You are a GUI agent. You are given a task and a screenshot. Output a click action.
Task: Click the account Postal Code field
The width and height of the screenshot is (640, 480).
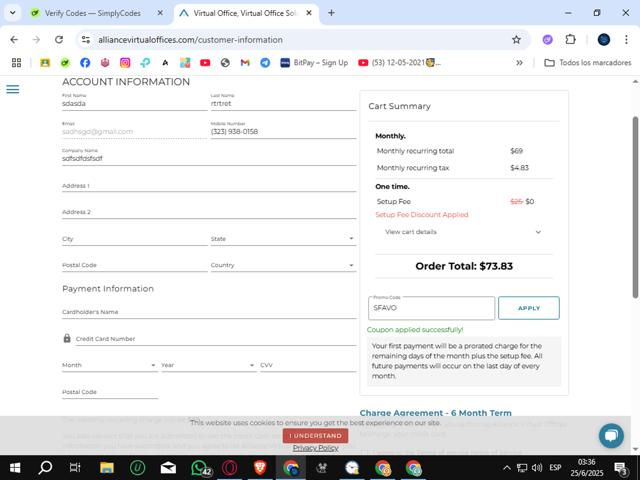point(134,265)
